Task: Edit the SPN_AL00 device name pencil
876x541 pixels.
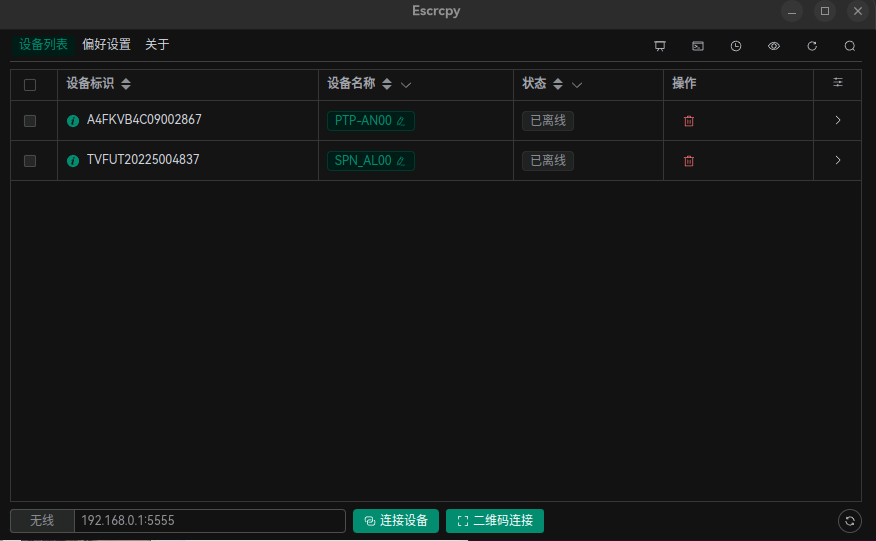Action: [x=401, y=161]
